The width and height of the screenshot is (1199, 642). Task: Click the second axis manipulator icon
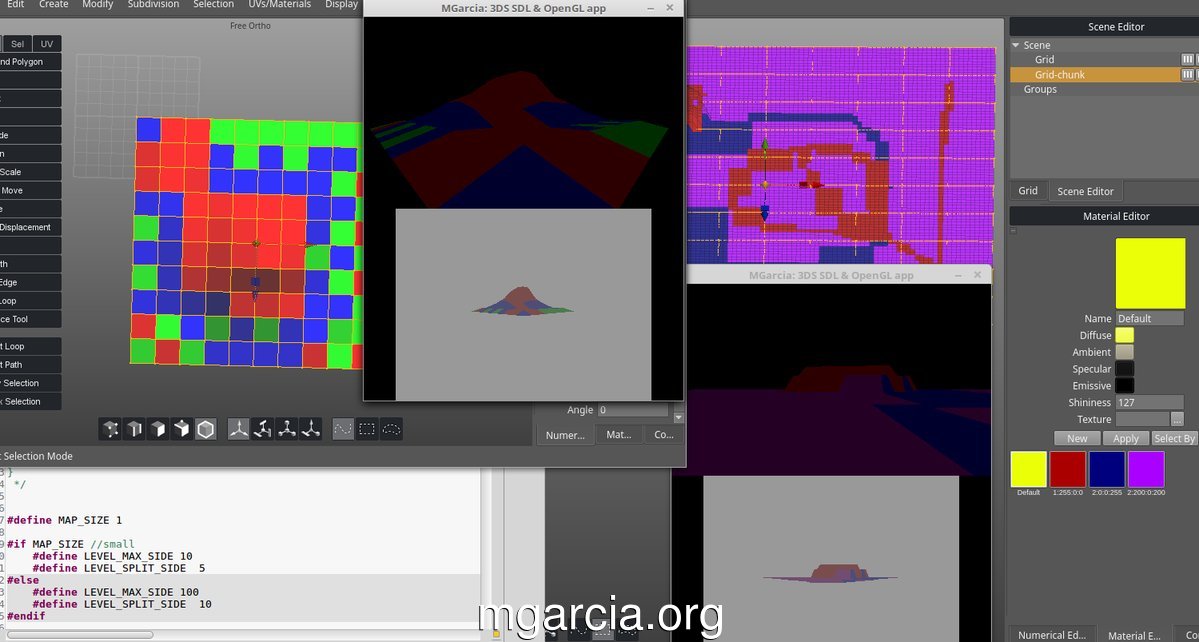coord(262,430)
